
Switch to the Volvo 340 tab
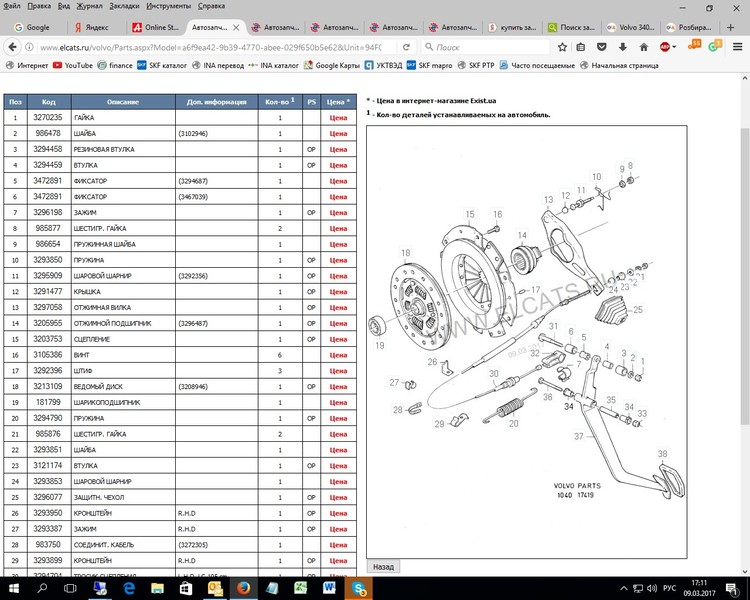tap(630, 27)
